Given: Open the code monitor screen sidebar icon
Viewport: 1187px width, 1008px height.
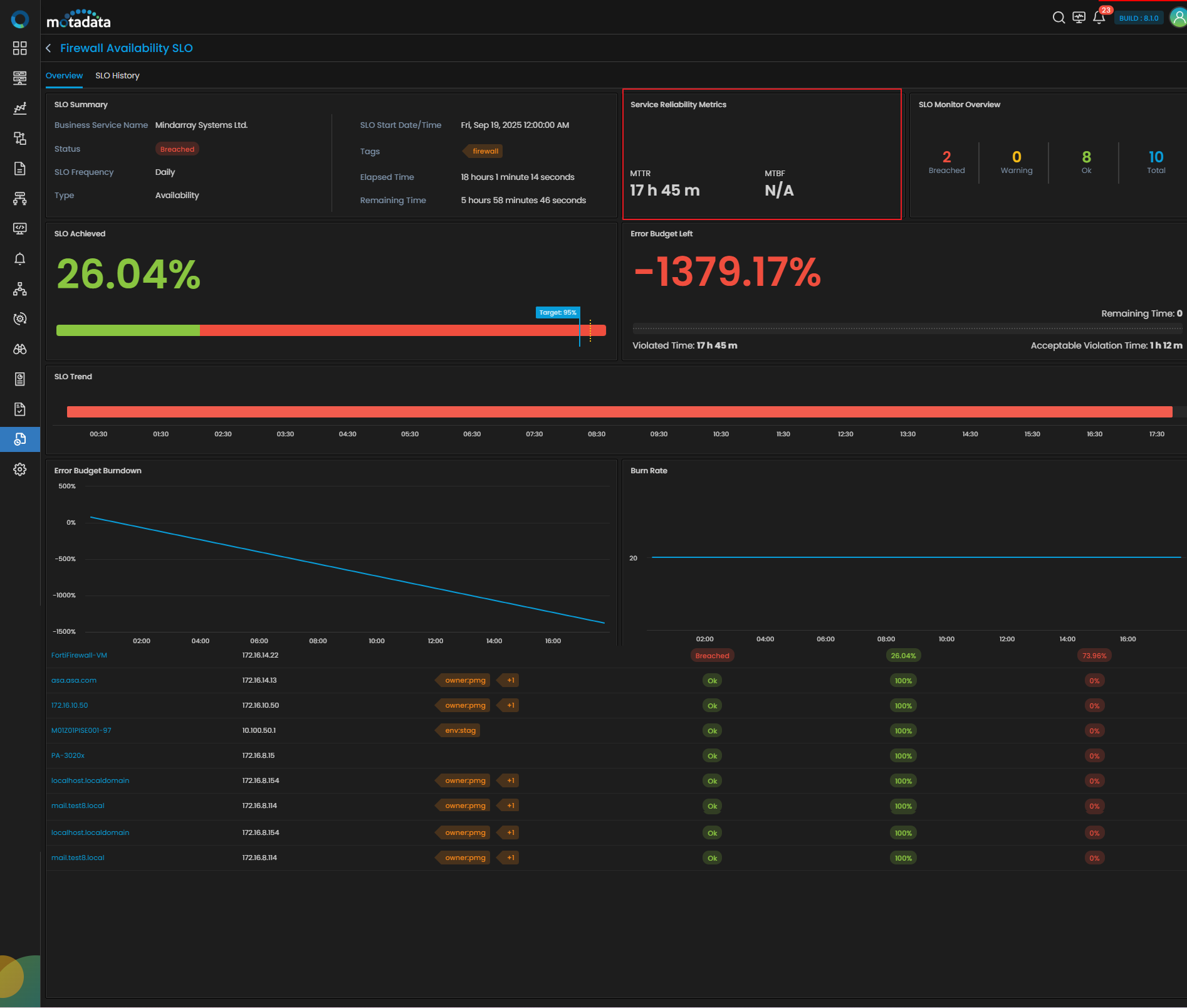Looking at the screenshot, I should (x=20, y=229).
